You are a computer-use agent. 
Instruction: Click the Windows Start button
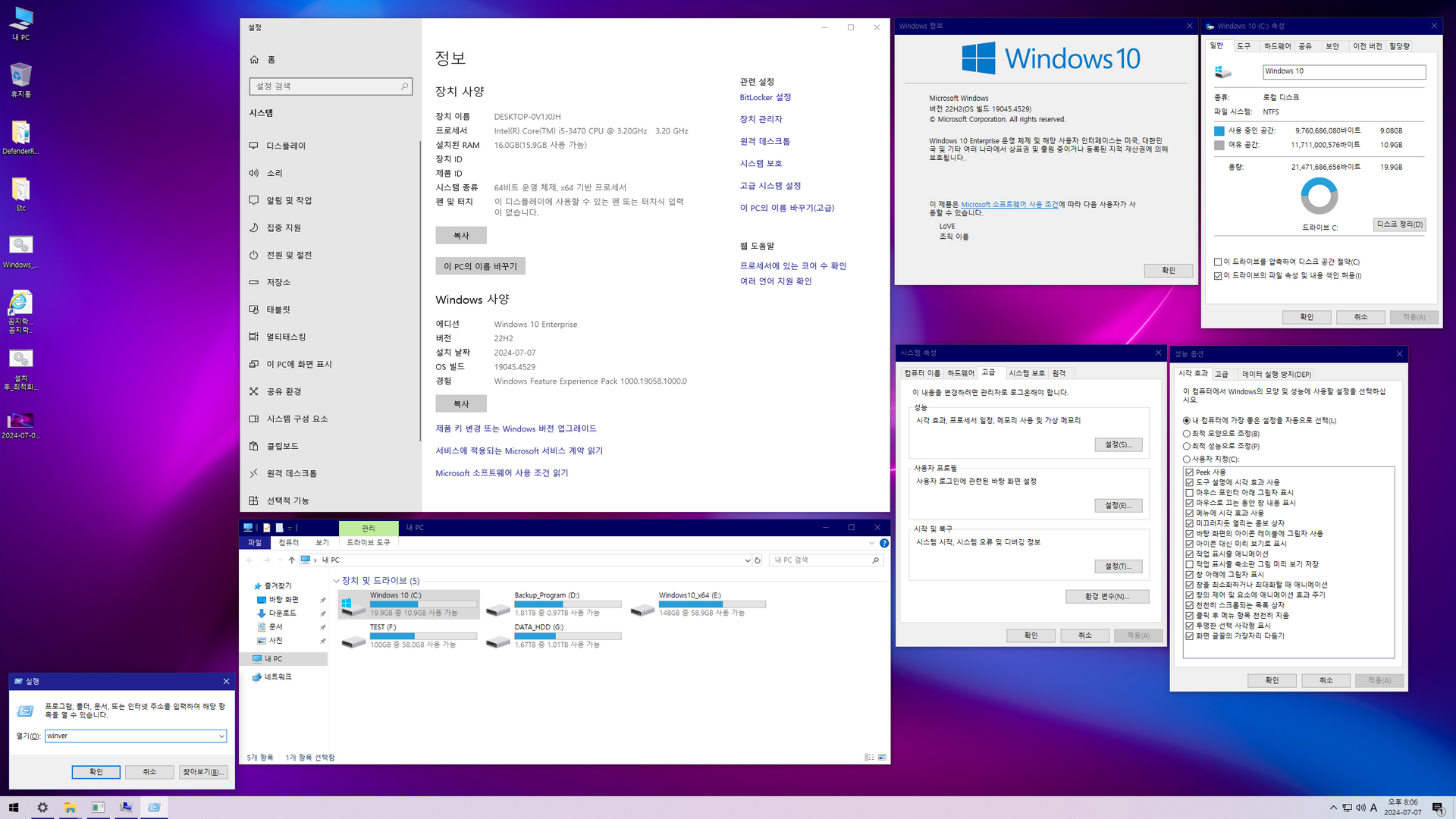[14, 808]
